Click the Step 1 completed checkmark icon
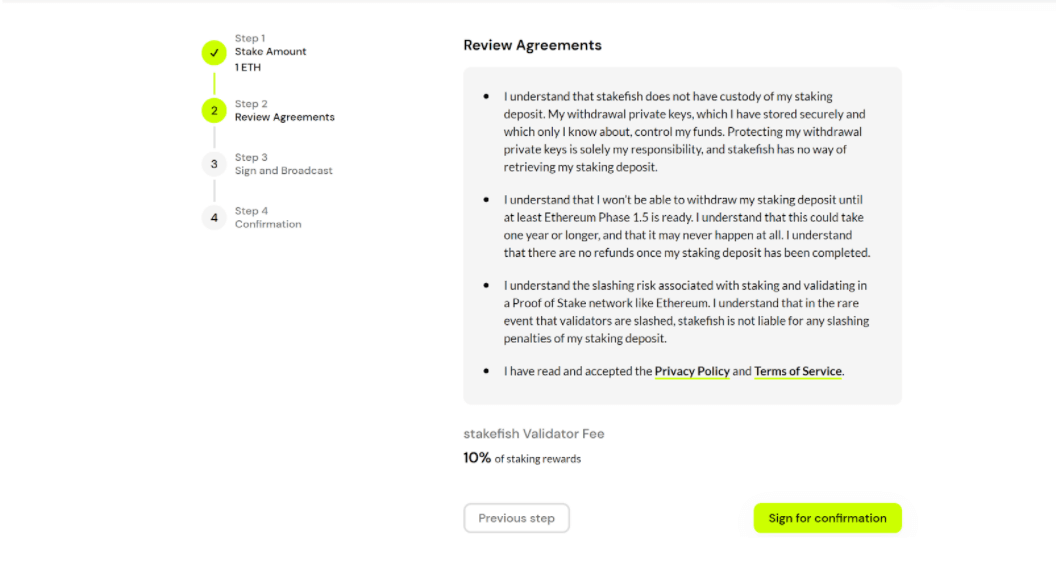 click(214, 53)
